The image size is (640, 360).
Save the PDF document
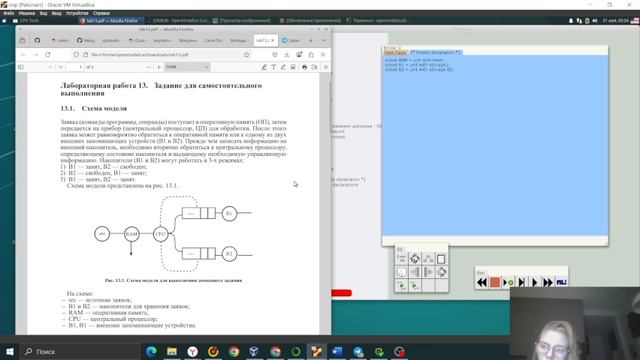314,67
